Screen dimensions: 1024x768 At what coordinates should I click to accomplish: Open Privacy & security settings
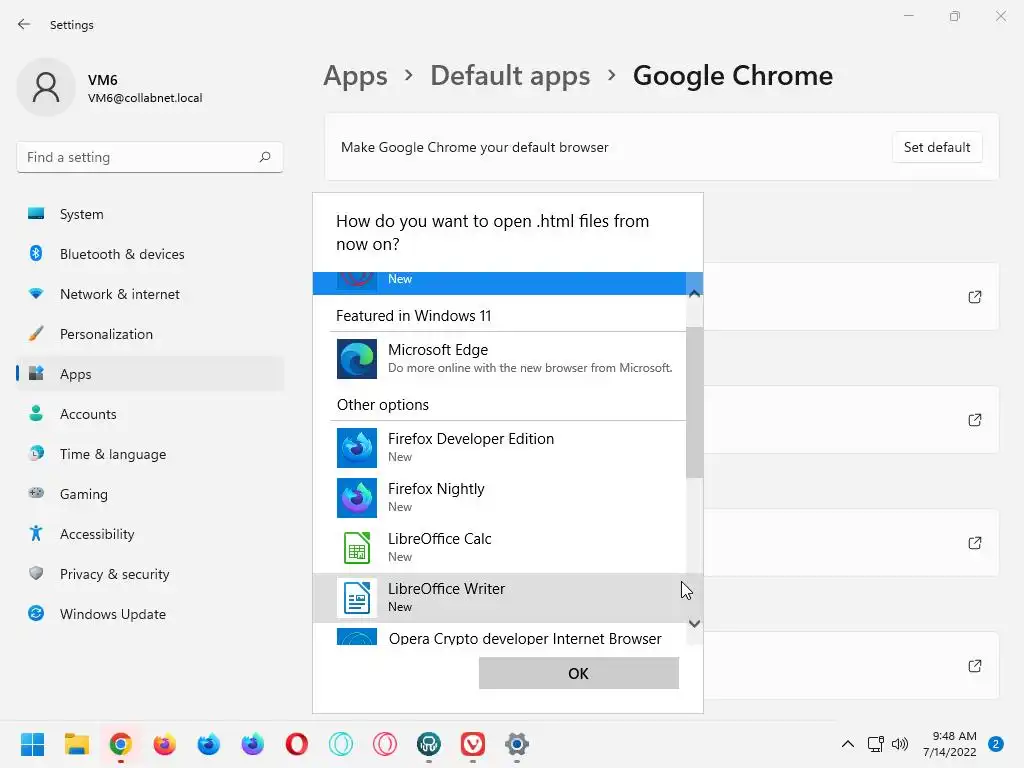pos(150,574)
